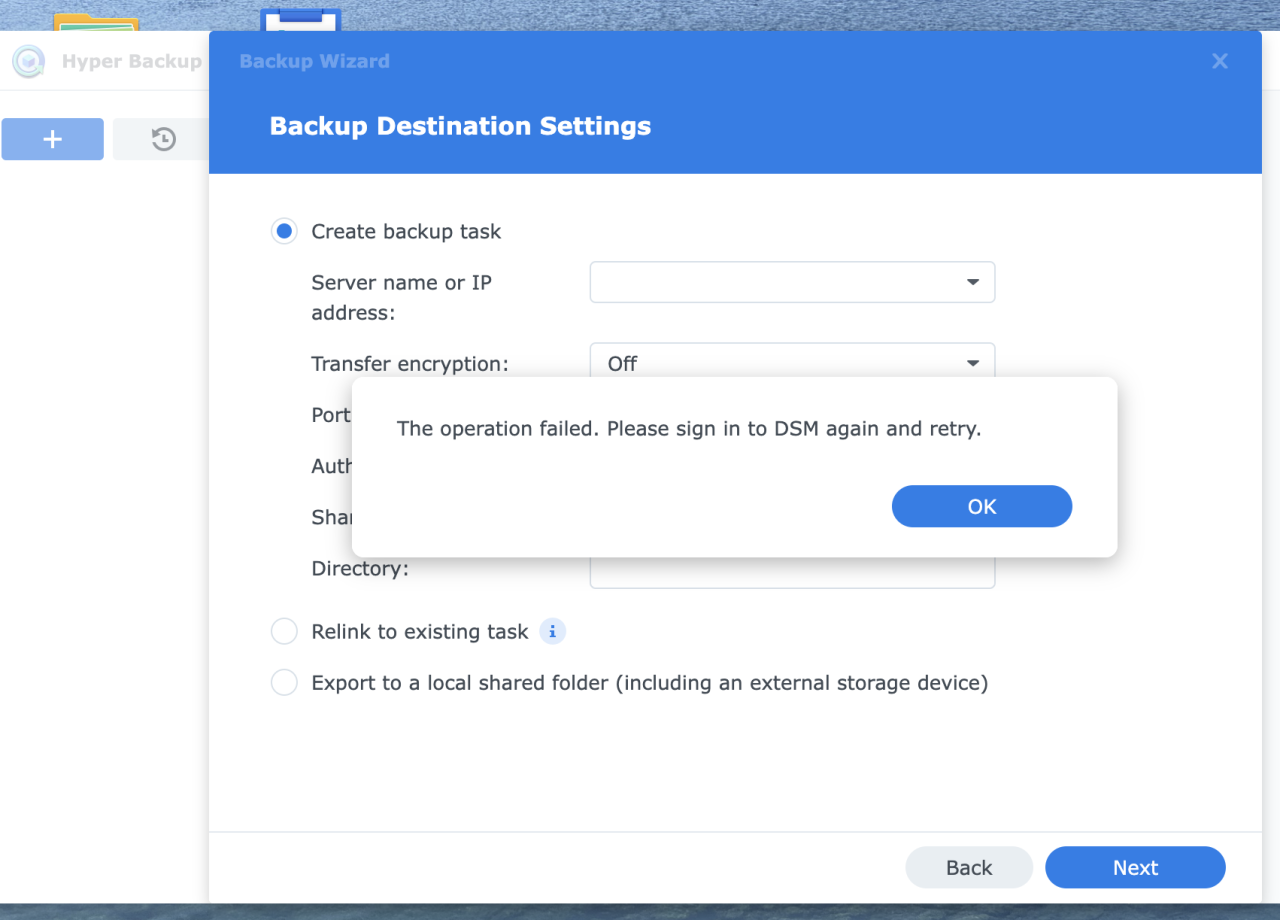Click the info icon beside Relink to existing task
The width and height of the screenshot is (1280, 920).
click(x=551, y=631)
